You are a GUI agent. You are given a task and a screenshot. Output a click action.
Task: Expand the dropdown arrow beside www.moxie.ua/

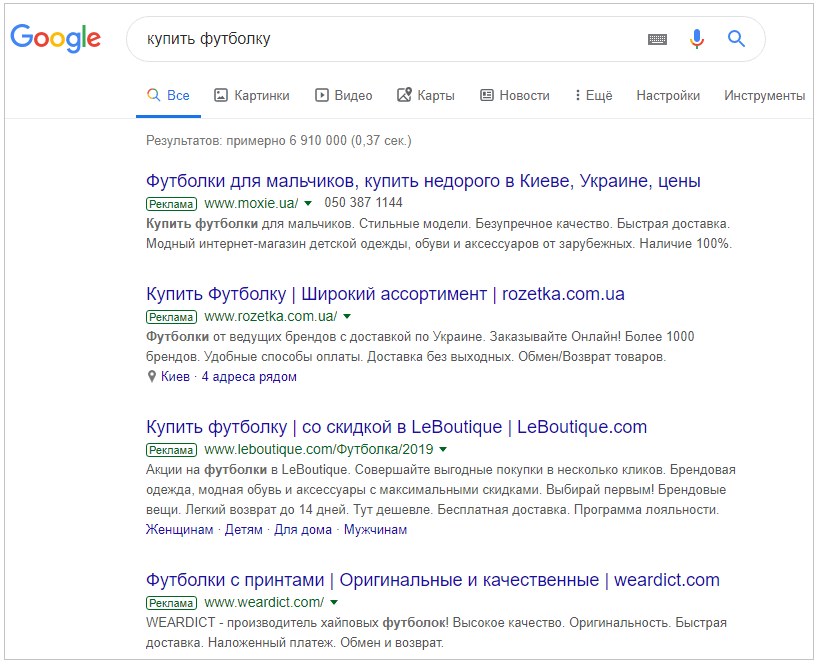pos(308,203)
